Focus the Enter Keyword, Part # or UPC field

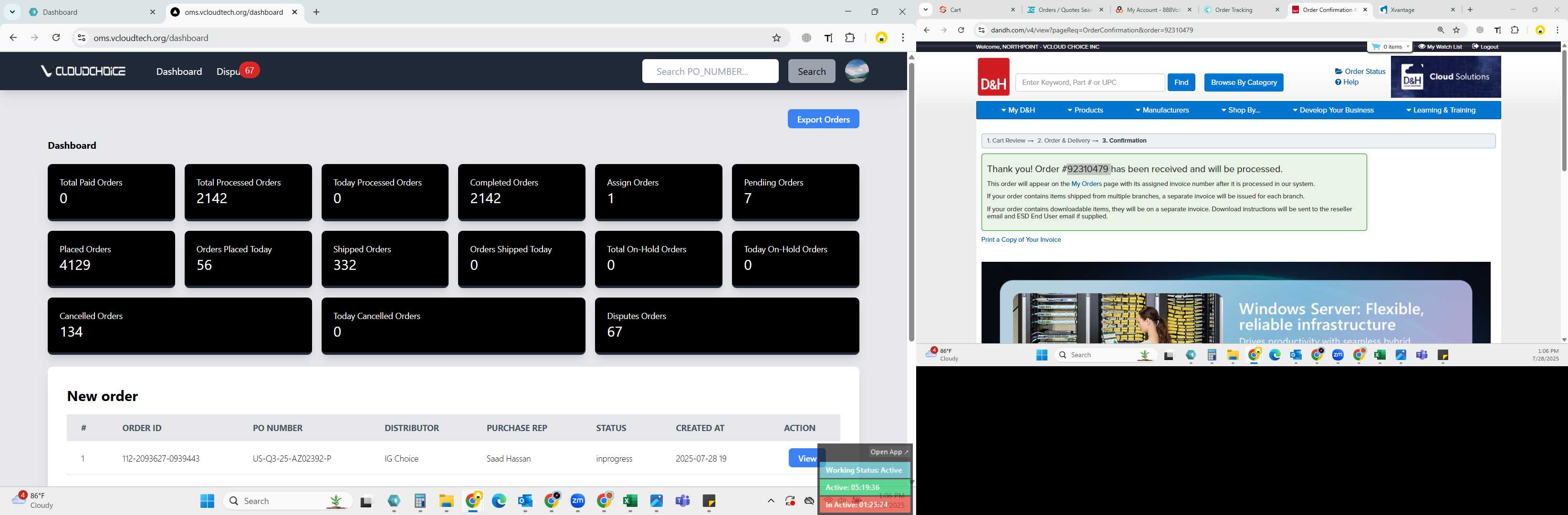(1089, 82)
